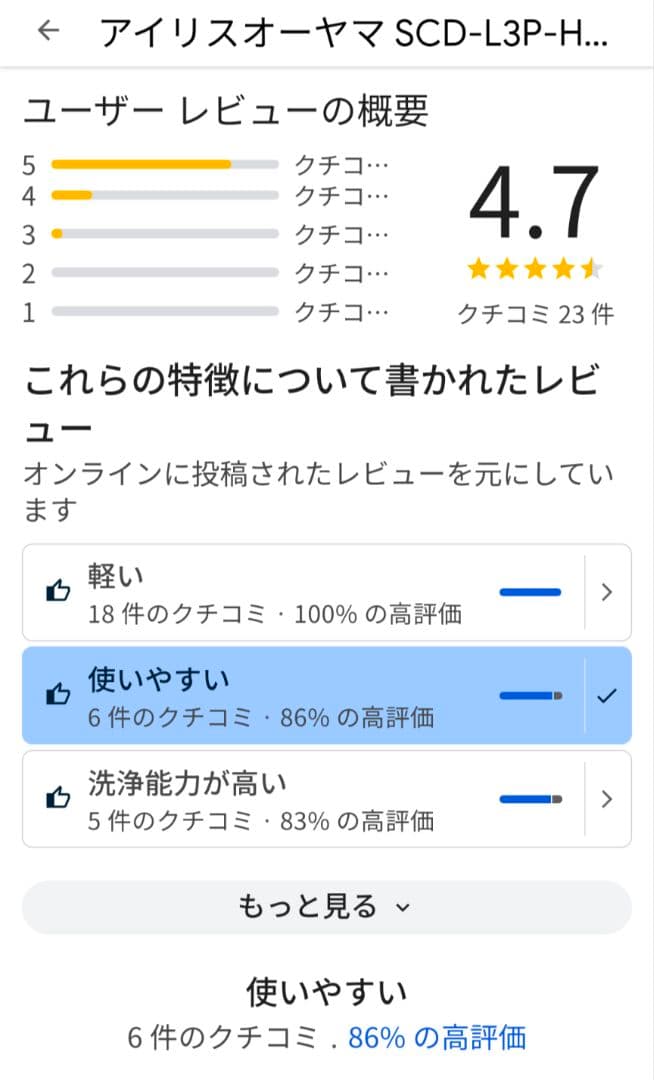This screenshot has height=1080, width=654.
Task: Expand details for 洗浄能力が高い reviews
Action: [607, 798]
